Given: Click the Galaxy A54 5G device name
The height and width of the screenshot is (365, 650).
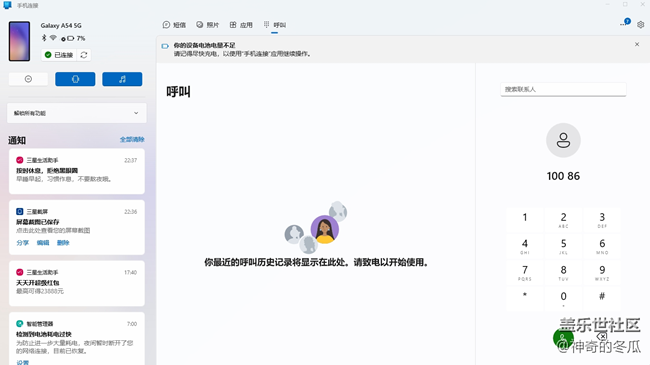Looking at the screenshot, I should (x=61, y=25).
